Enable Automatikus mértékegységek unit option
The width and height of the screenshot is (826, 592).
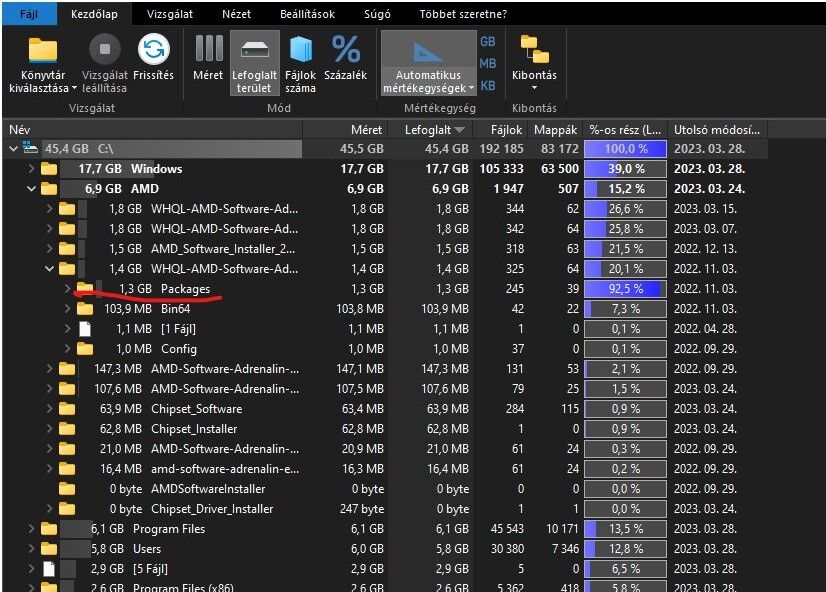tap(428, 63)
